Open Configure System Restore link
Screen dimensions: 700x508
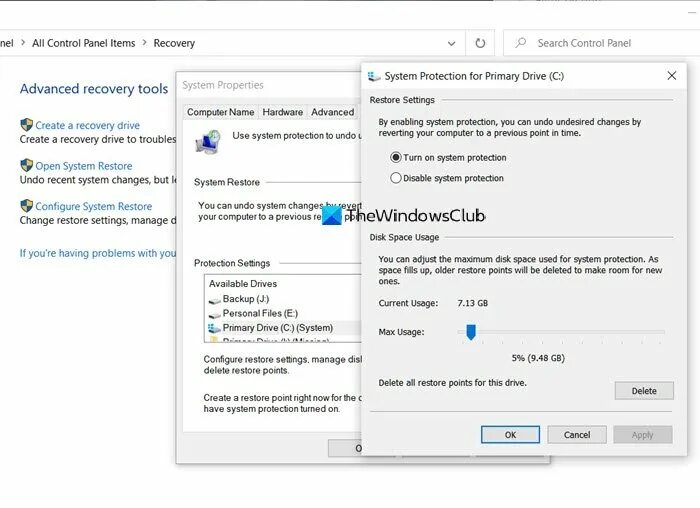[x=94, y=206]
